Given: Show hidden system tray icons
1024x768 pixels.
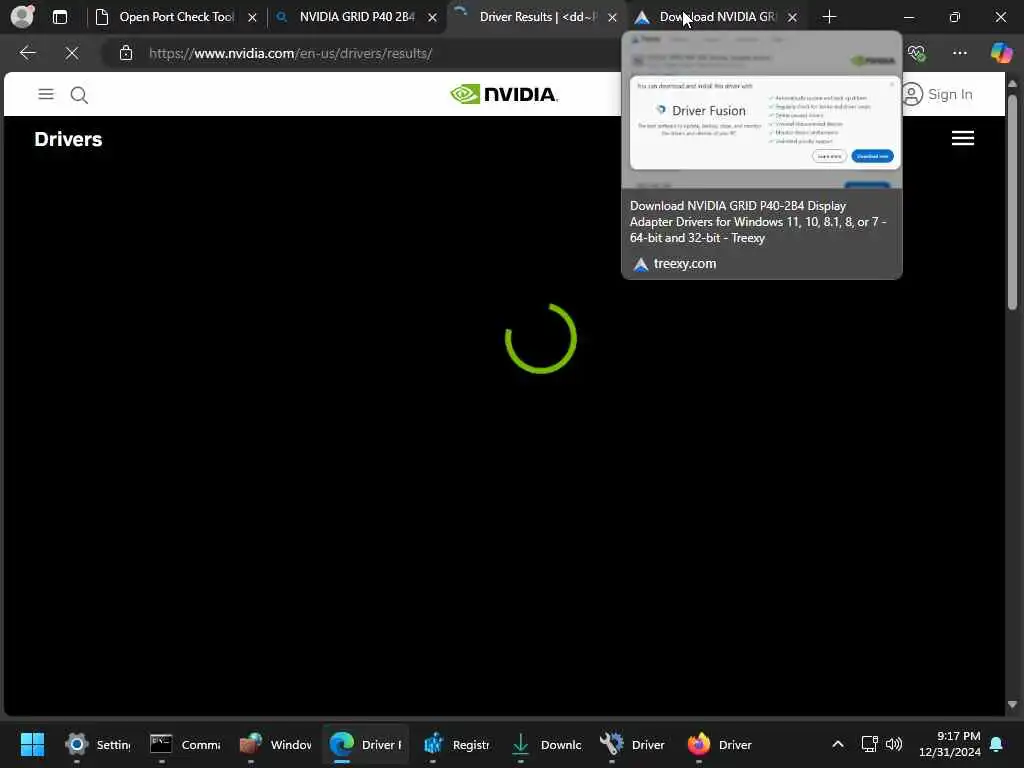Looking at the screenshot, I should pos(838,744).
